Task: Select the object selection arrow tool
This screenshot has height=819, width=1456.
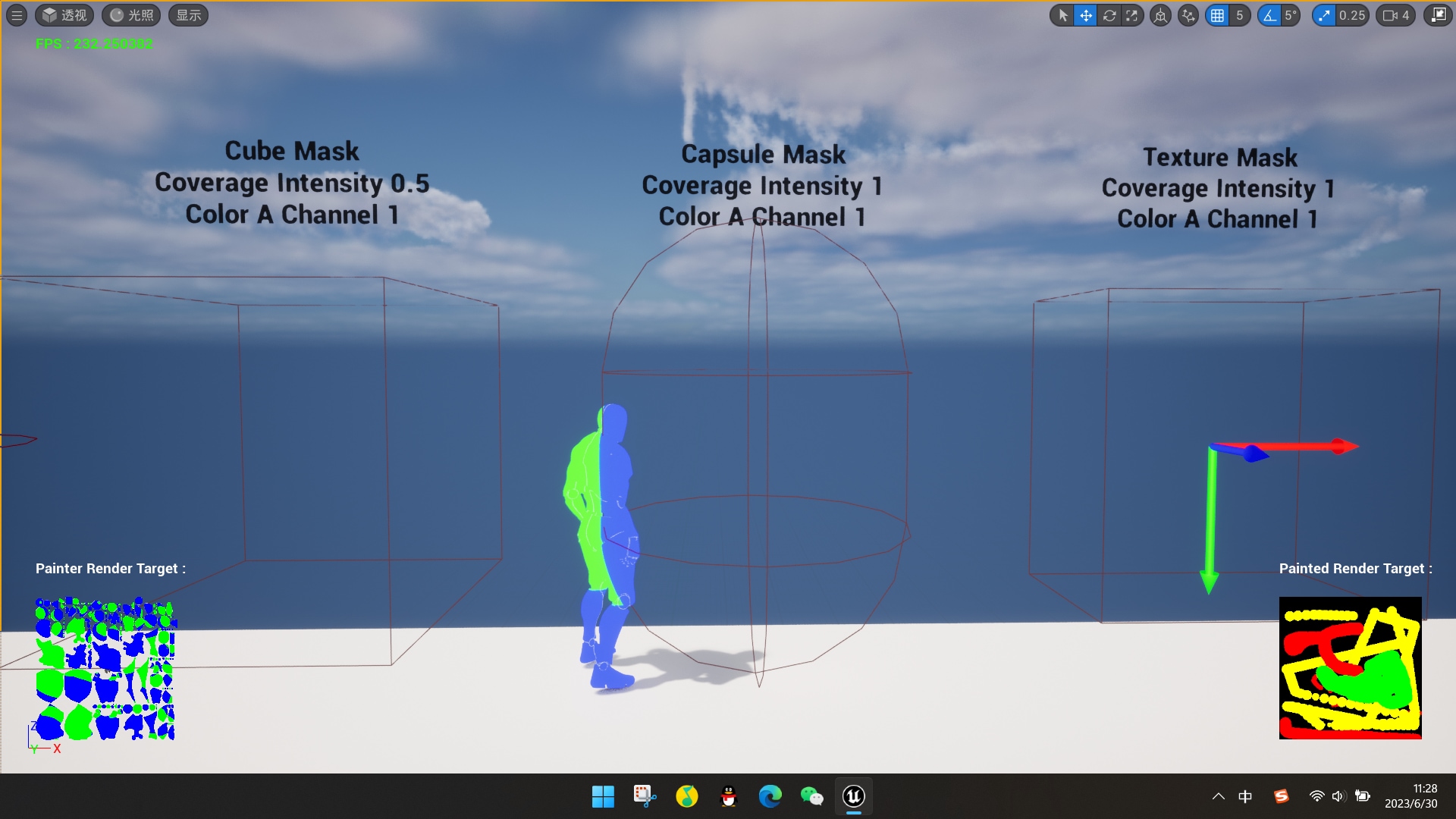Action: coord(1062,15)
